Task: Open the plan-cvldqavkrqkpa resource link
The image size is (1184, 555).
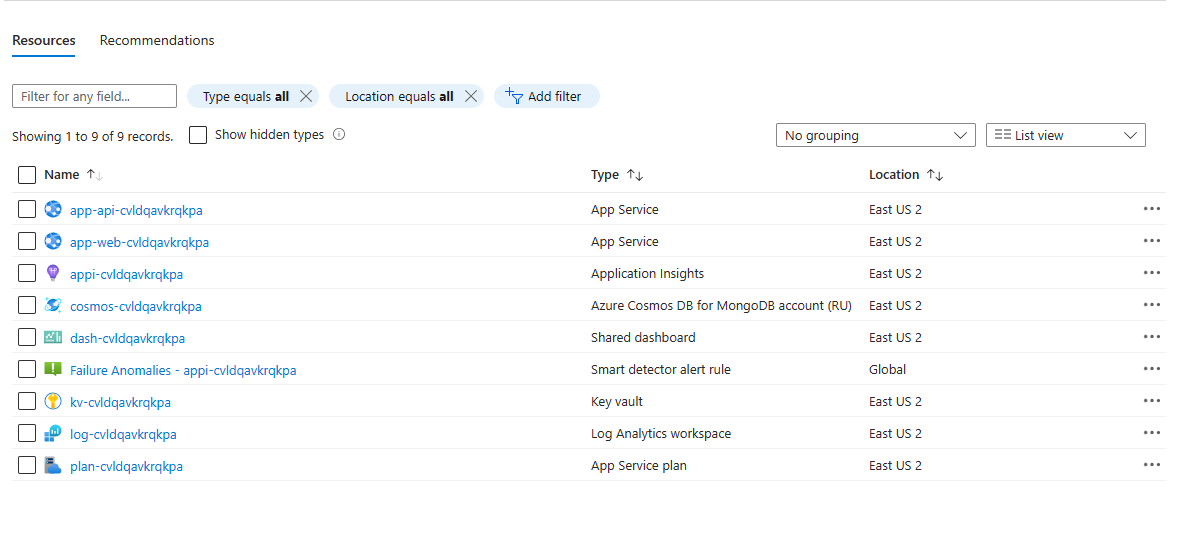Action: pos(126,467)
